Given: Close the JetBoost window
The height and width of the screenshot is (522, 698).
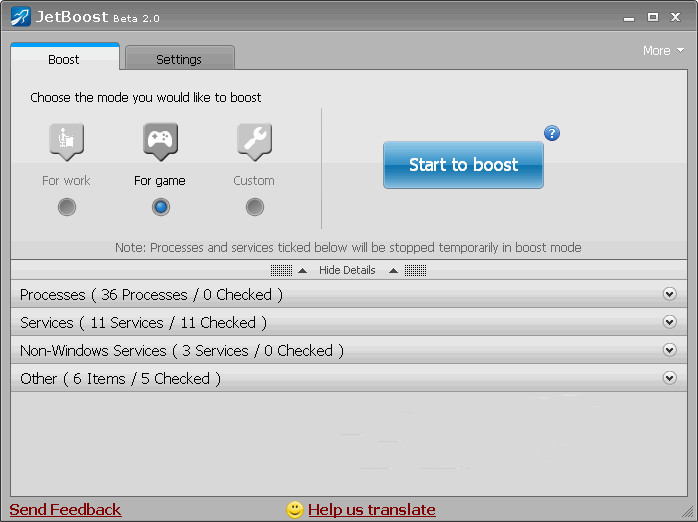Looking at the screenshot, I should 675,17.
